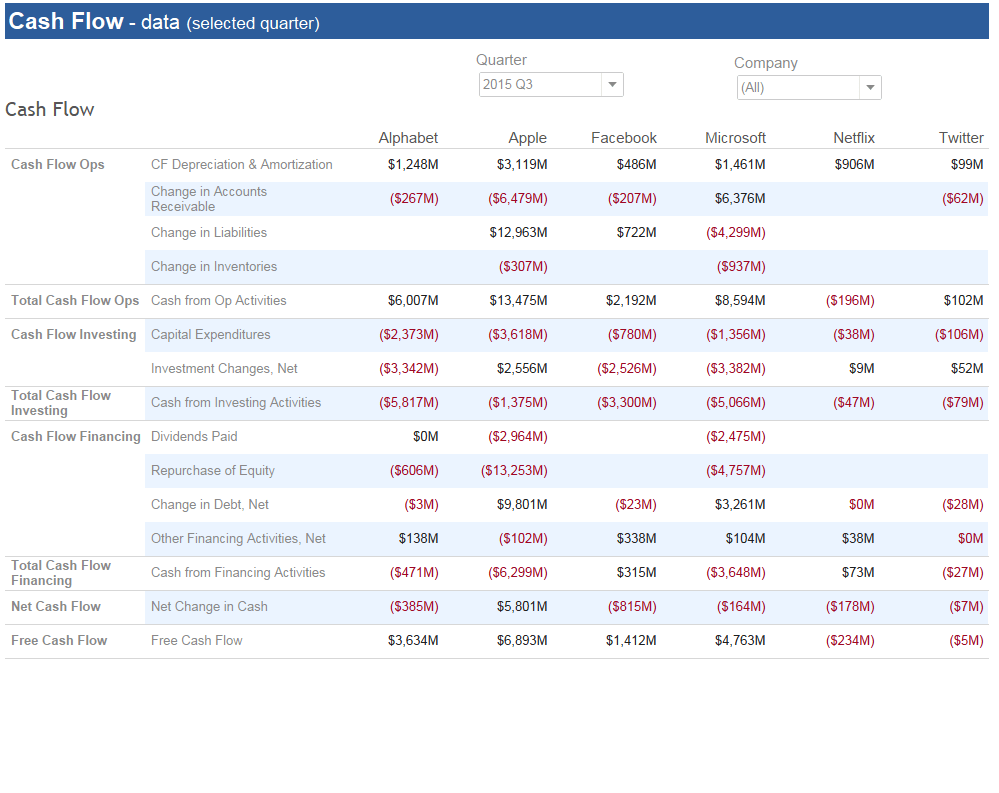Select the Apple column header
This screenshot has height=793, width=999.
click(x=528, y=138)
